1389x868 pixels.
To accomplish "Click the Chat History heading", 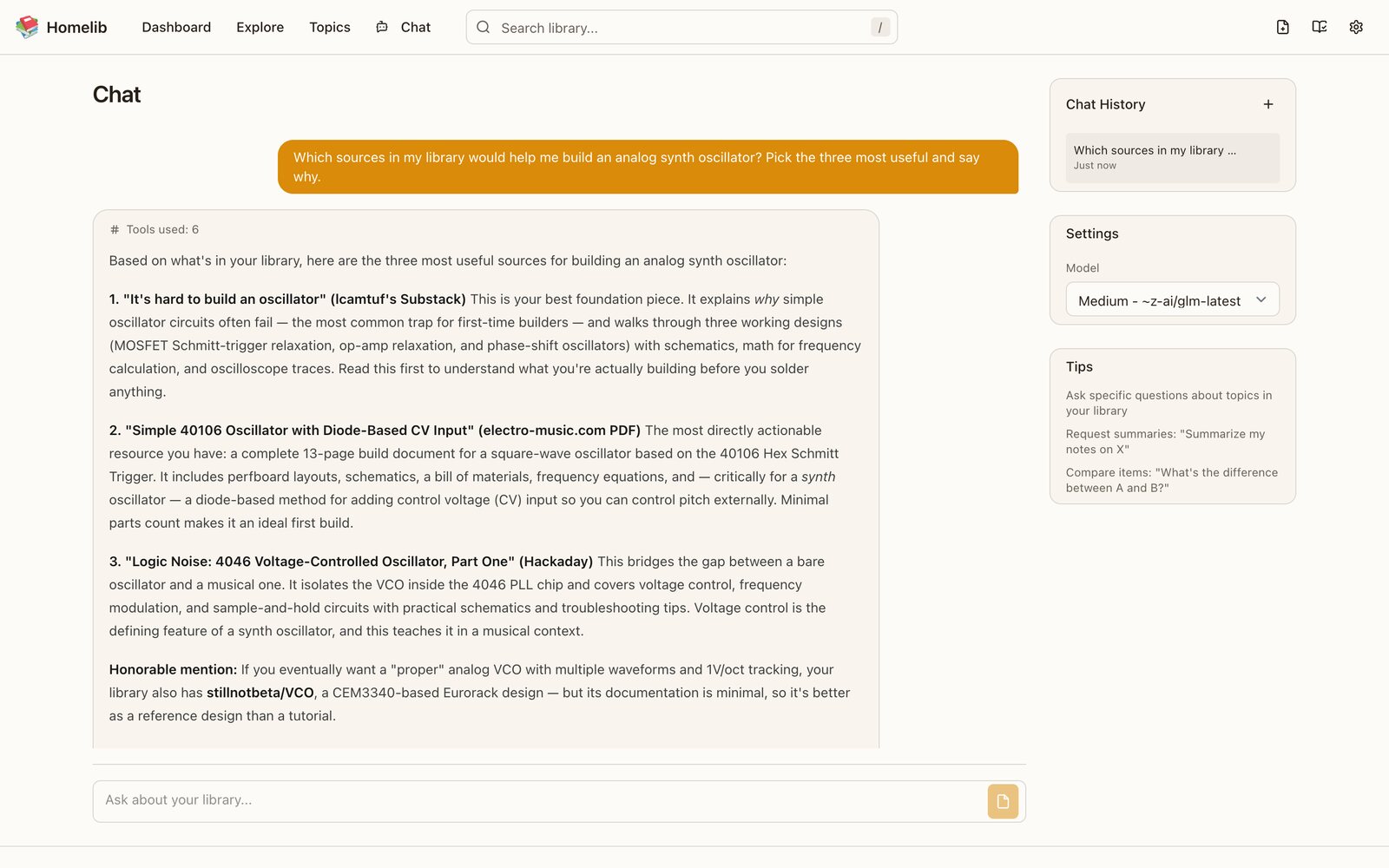I will pyautogui.click(x=1105, y=104).
